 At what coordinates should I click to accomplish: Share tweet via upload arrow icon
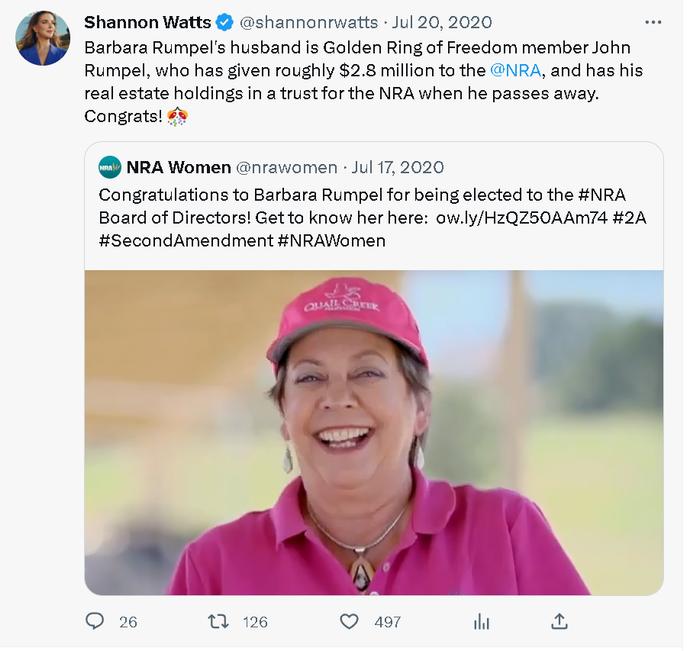[559, 621]
